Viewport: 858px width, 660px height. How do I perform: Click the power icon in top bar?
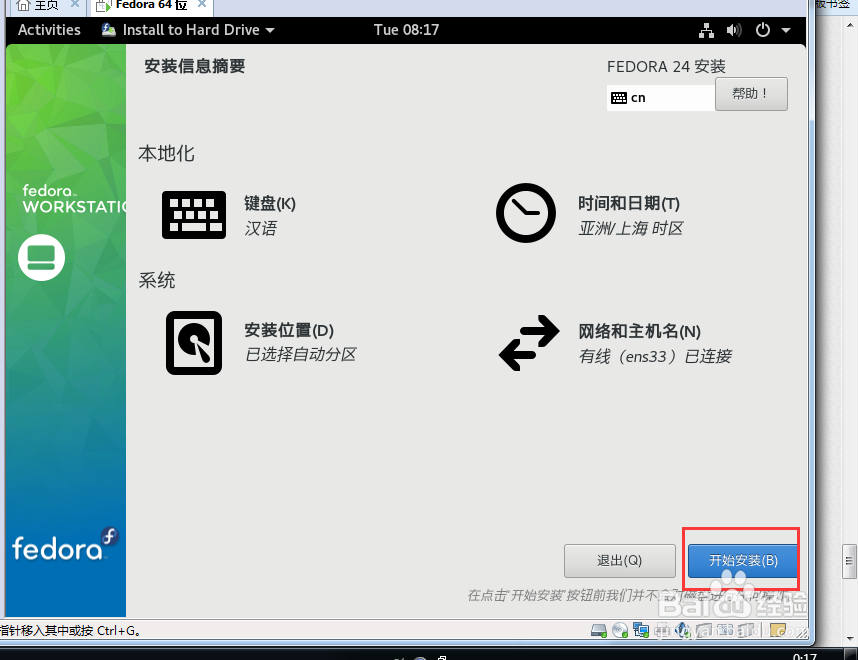[x=763, y=30]
